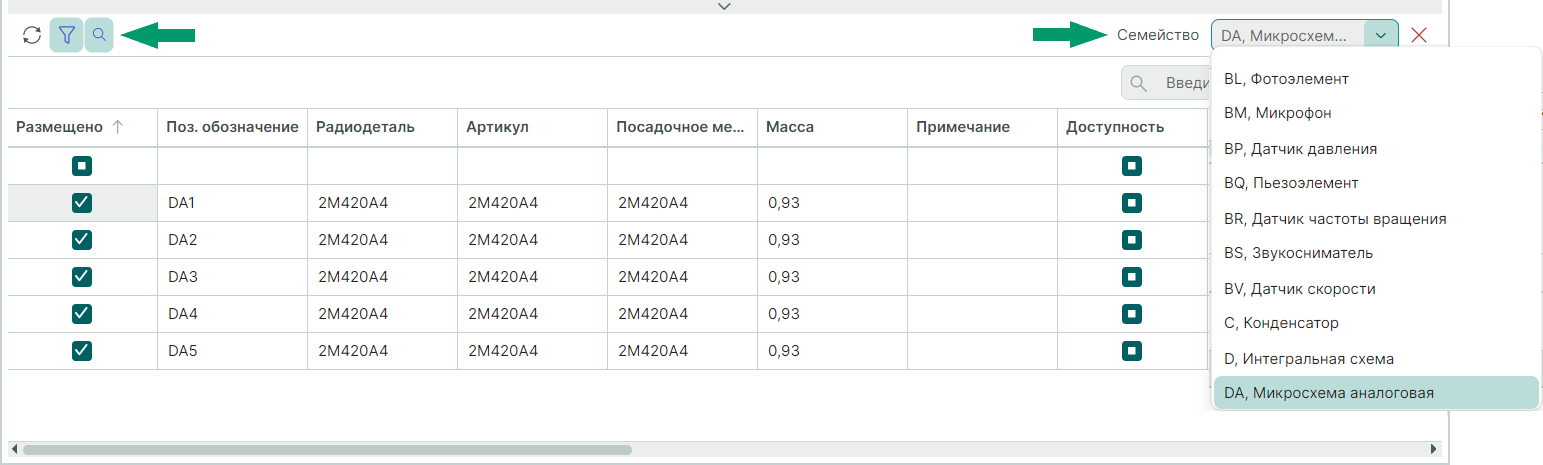Viewport: 1543px width, 465px height.
Task: Sort by Посадочное место column header
Action: (x=681, y=127)
